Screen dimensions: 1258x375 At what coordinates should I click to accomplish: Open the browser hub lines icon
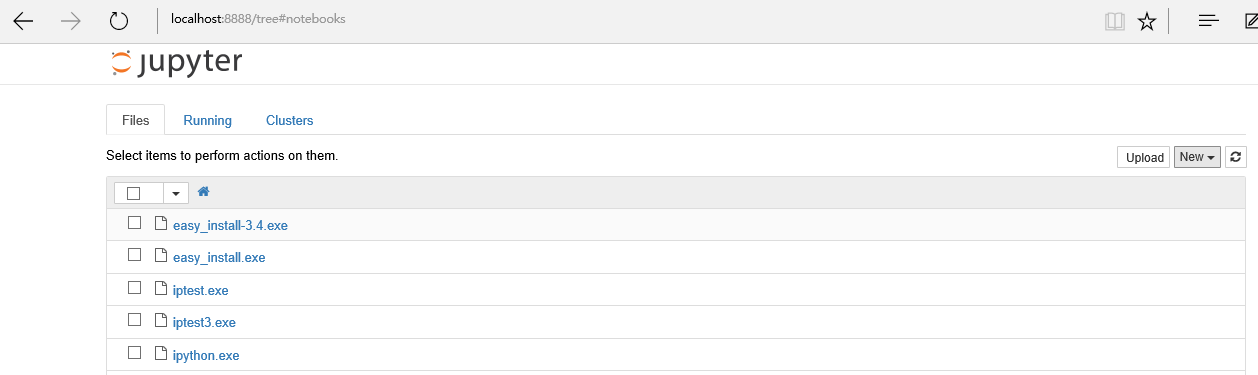1208,20
